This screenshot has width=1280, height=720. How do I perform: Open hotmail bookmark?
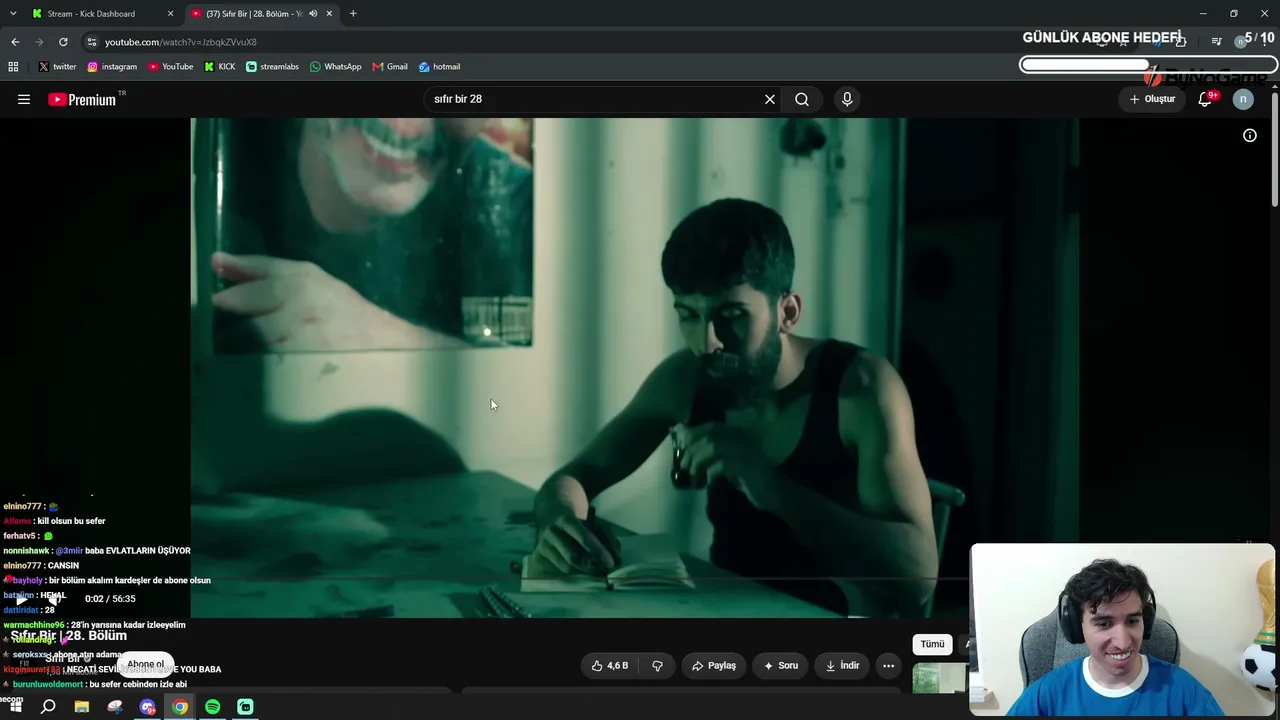[x=440, y=67]
